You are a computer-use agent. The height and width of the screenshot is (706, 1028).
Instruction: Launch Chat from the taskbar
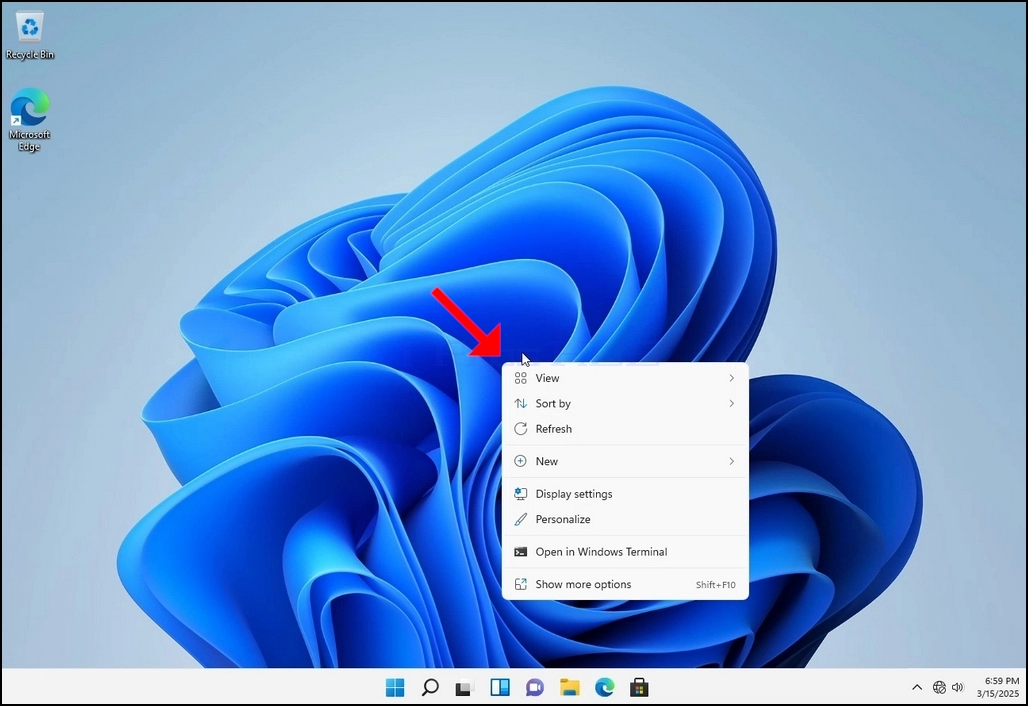535,688
